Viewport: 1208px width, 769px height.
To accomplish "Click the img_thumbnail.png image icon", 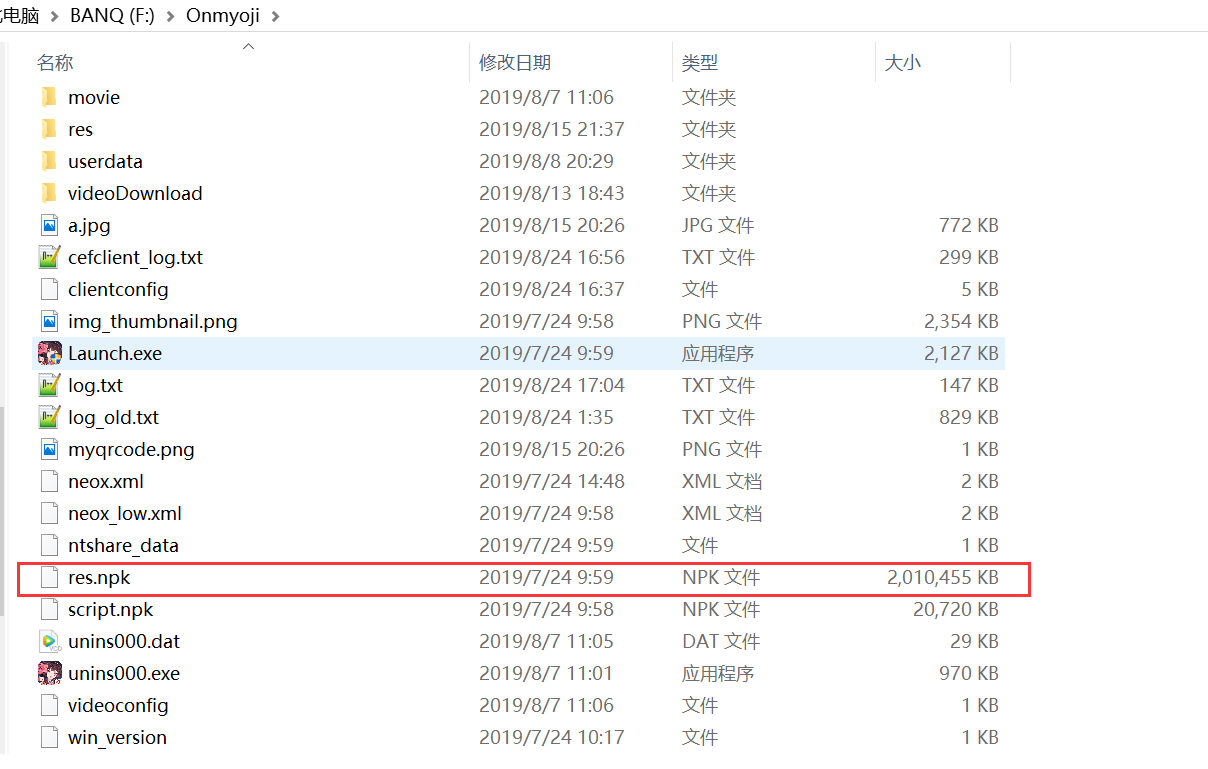I will coord(49,321).
